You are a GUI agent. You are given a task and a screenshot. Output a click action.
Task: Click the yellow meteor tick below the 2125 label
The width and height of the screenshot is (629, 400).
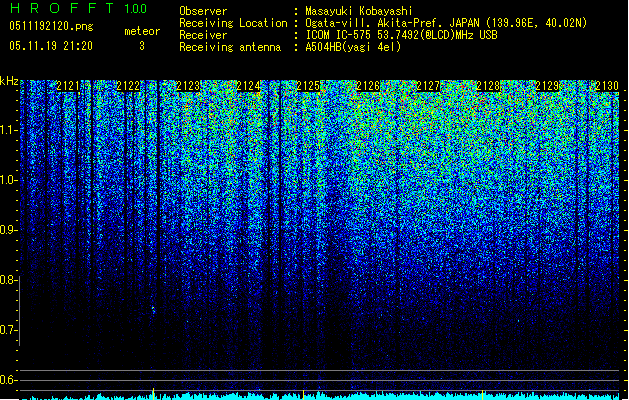click(x=303, y=394)
